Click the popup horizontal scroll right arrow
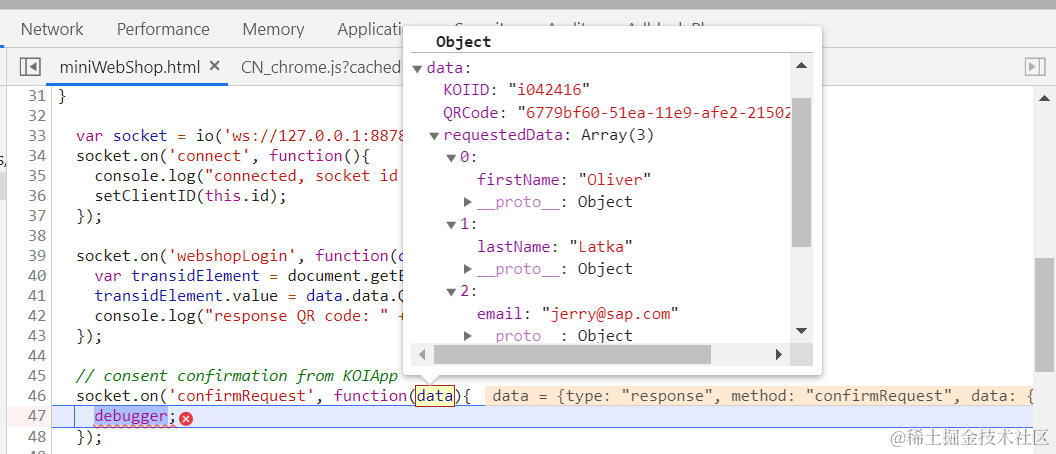Screen dimensions: 1056x454 click(x=779, y=354)
